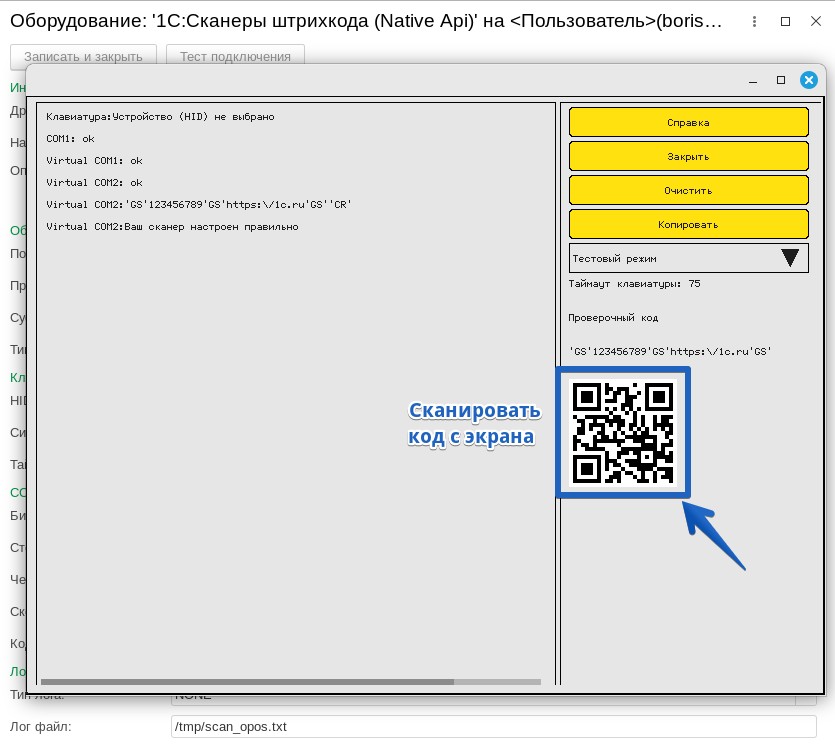Close the outer Оборудование window

(813, 21)
